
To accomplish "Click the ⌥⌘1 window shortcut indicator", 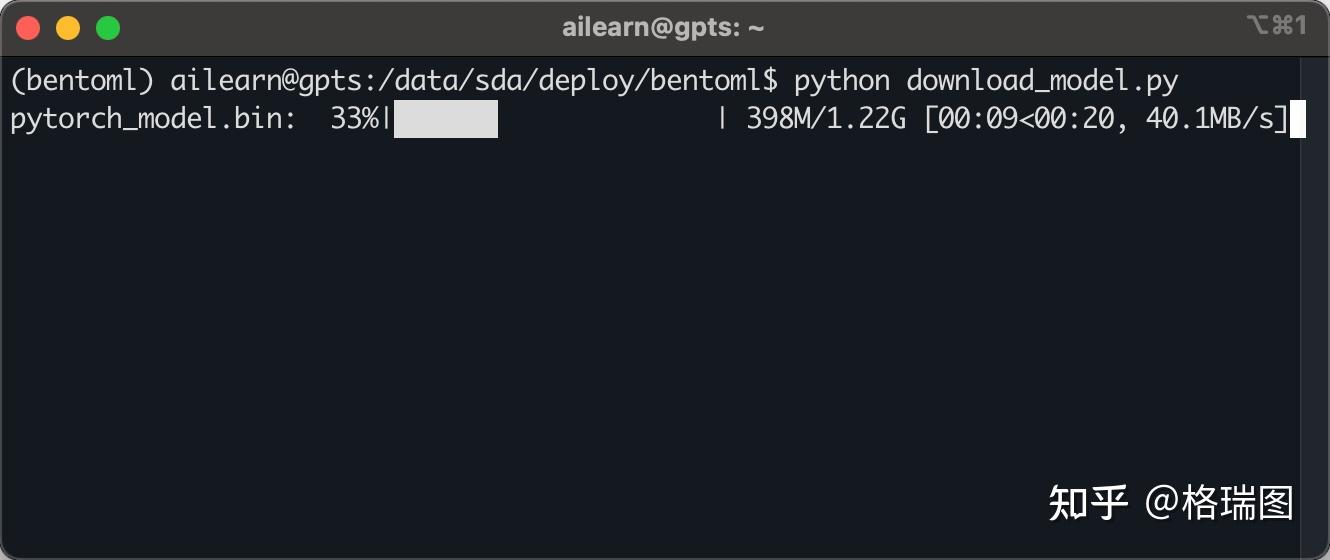I will [1277, 26].
